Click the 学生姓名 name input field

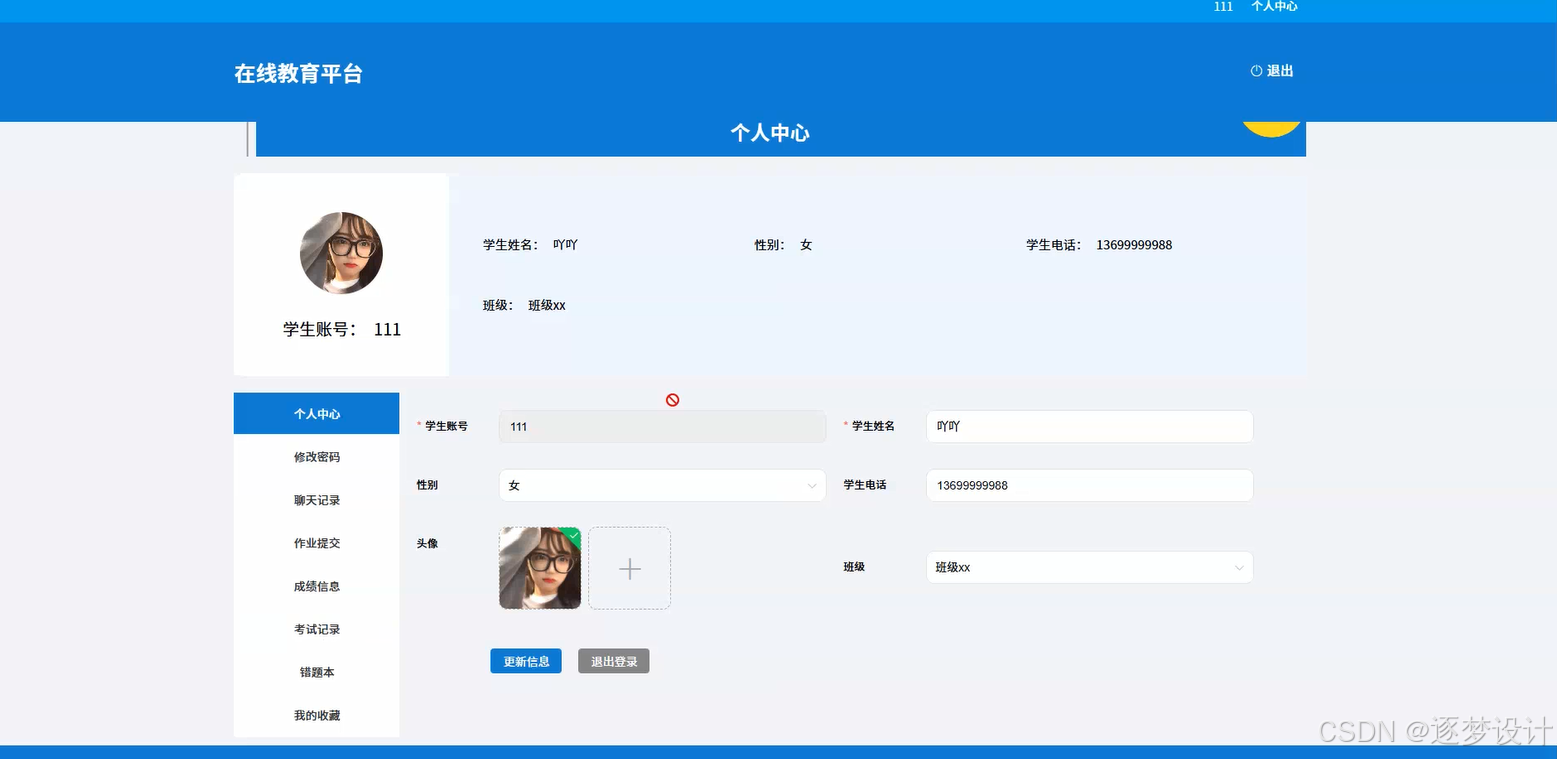click(1089, 426)
